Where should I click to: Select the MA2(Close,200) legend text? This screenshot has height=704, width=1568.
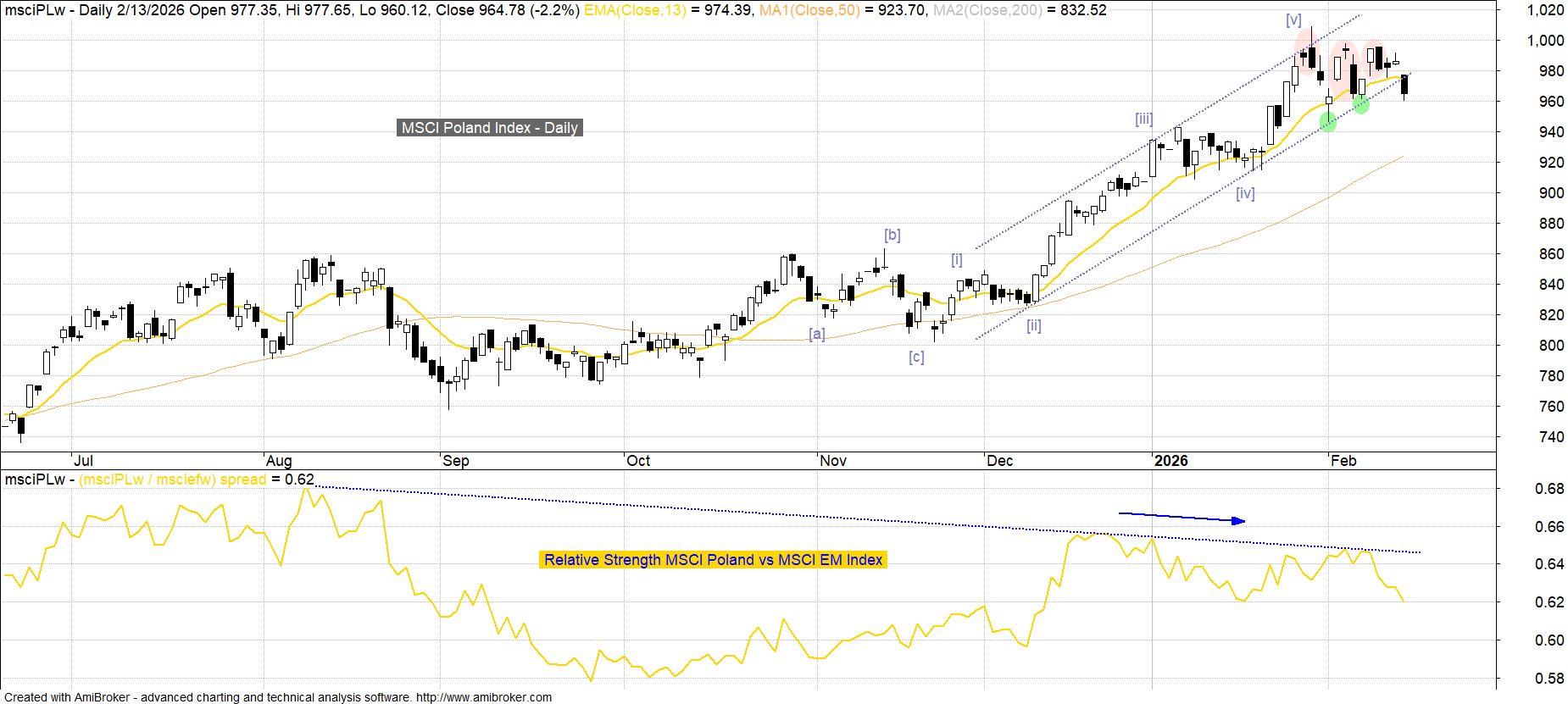[x=986, y=10]
